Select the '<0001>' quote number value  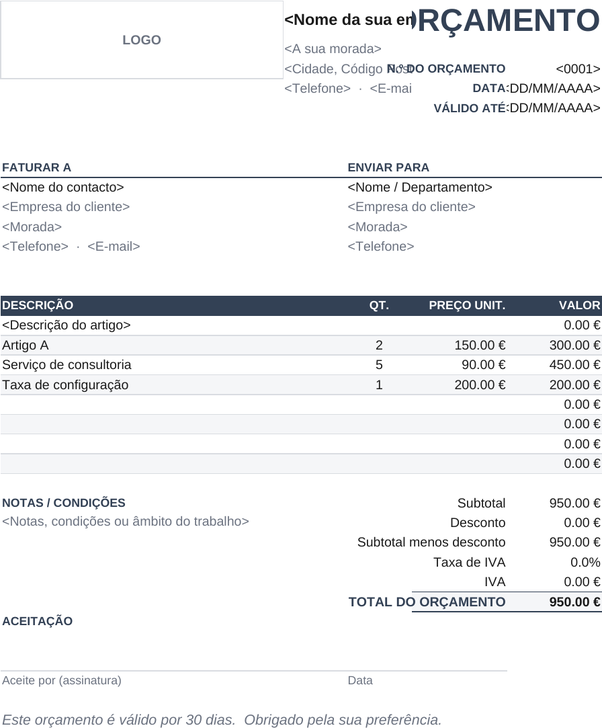tap(578, 69)
